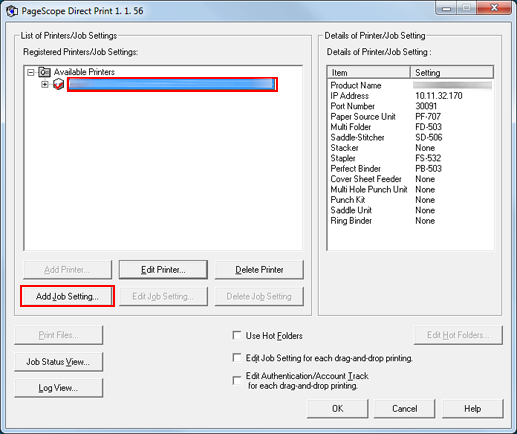Select the Ring Binder row
517x434 pixels.
coord(411,221)
